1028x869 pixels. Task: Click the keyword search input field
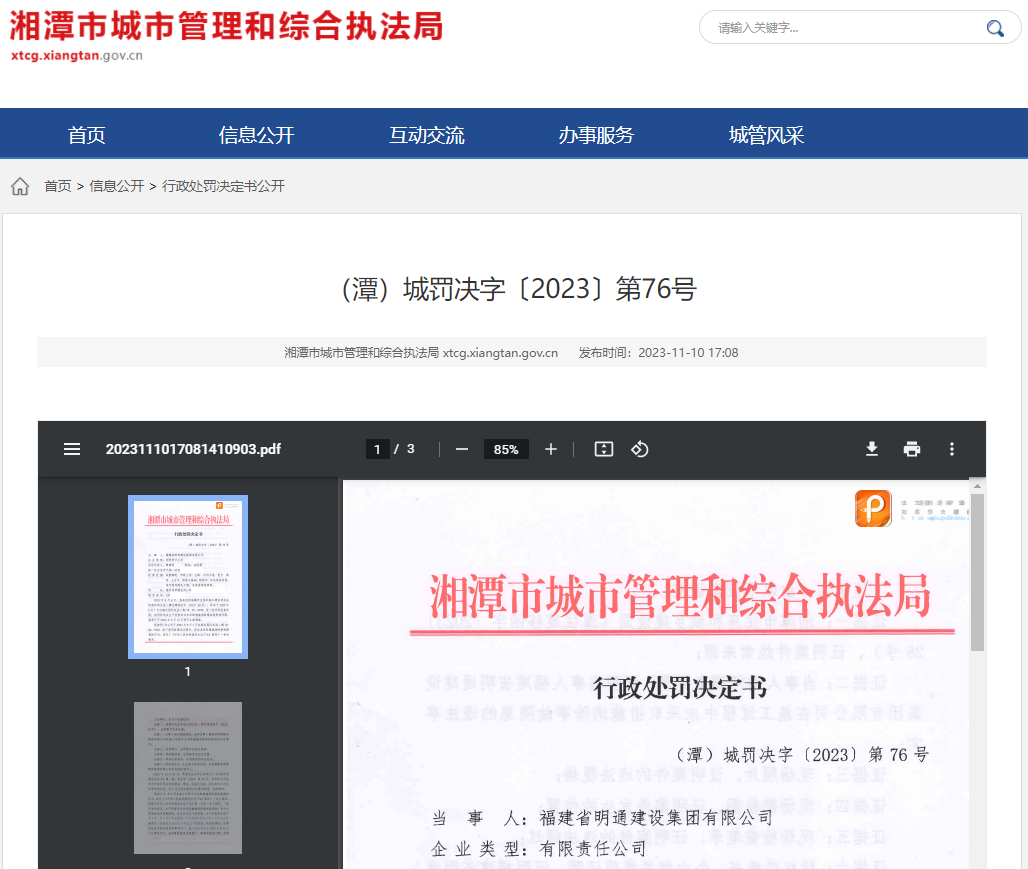tap(840, 28)
